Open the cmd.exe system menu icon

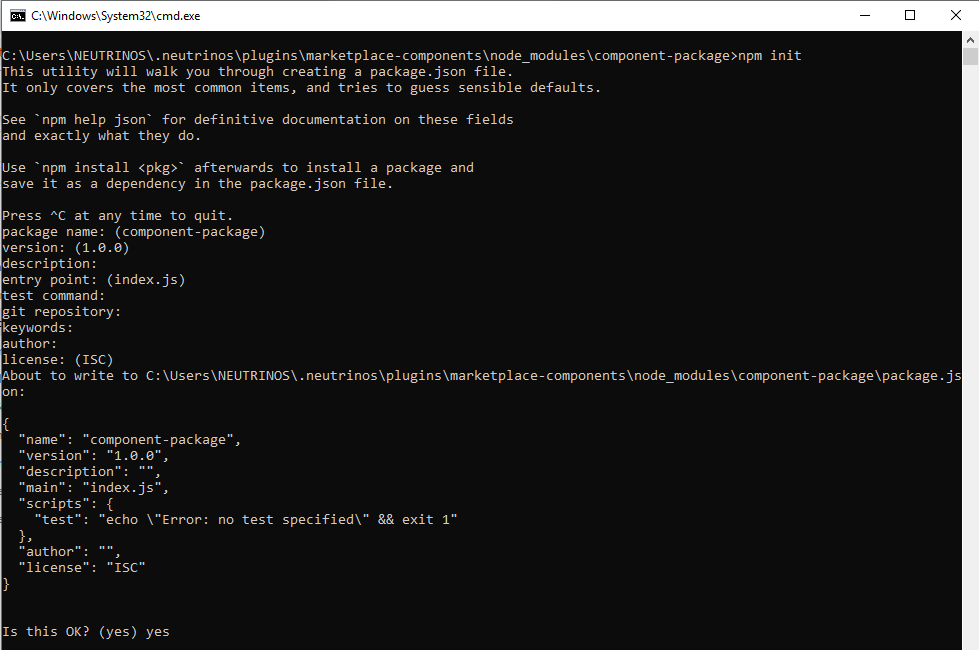point(17,16)
